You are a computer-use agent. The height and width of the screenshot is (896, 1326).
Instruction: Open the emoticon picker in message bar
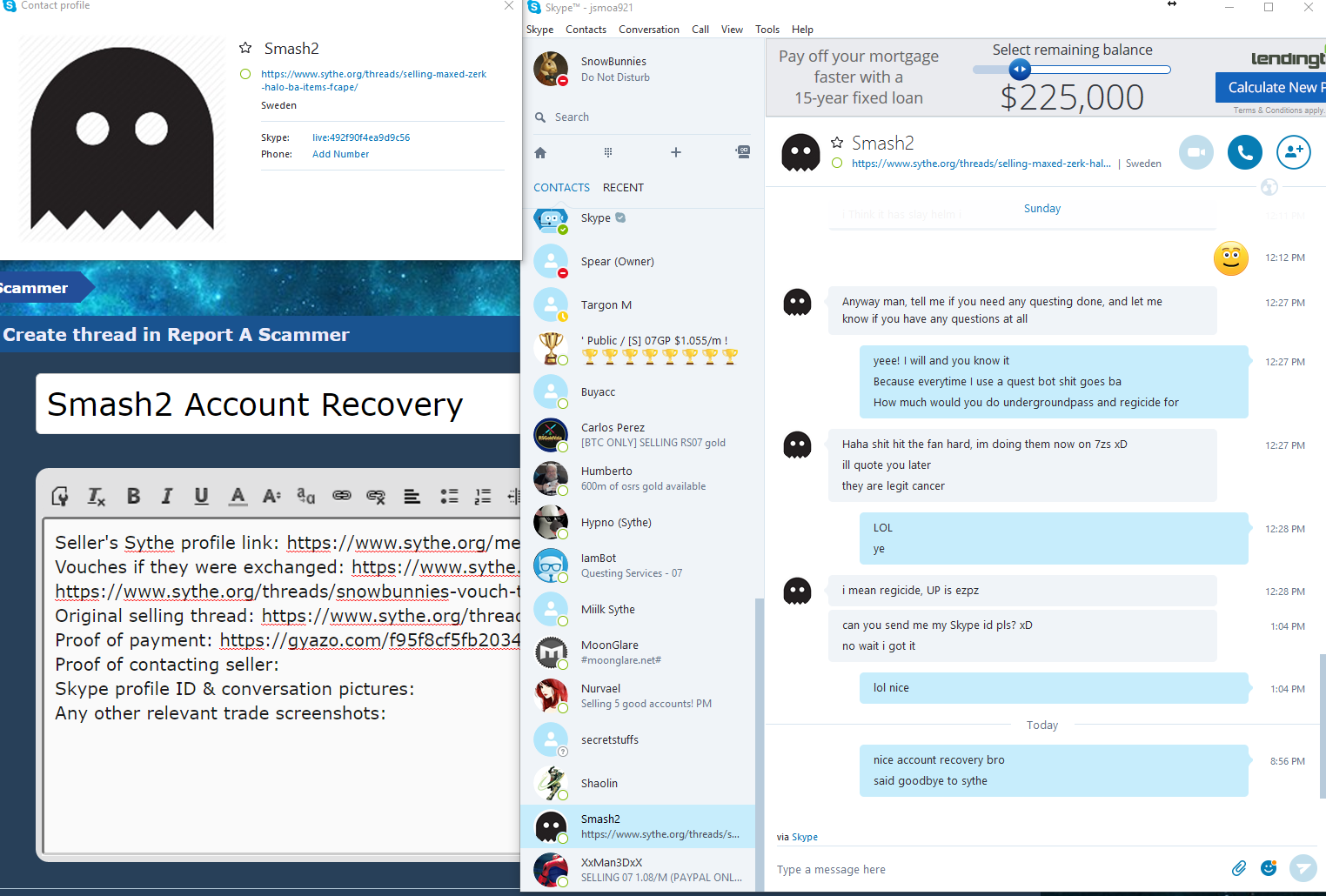pyautogui.click(x=1269, y=868)
